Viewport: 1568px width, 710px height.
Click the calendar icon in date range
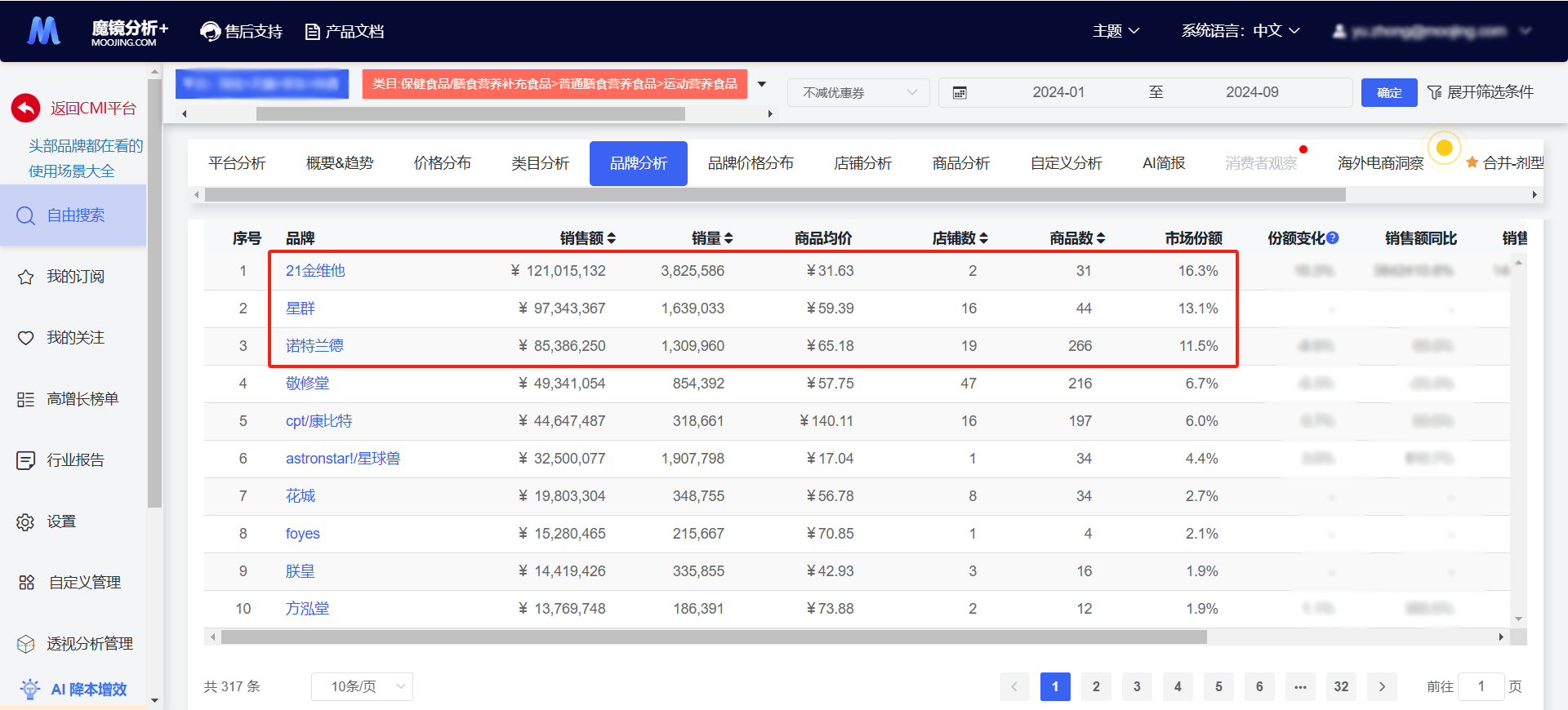point(960,93)
